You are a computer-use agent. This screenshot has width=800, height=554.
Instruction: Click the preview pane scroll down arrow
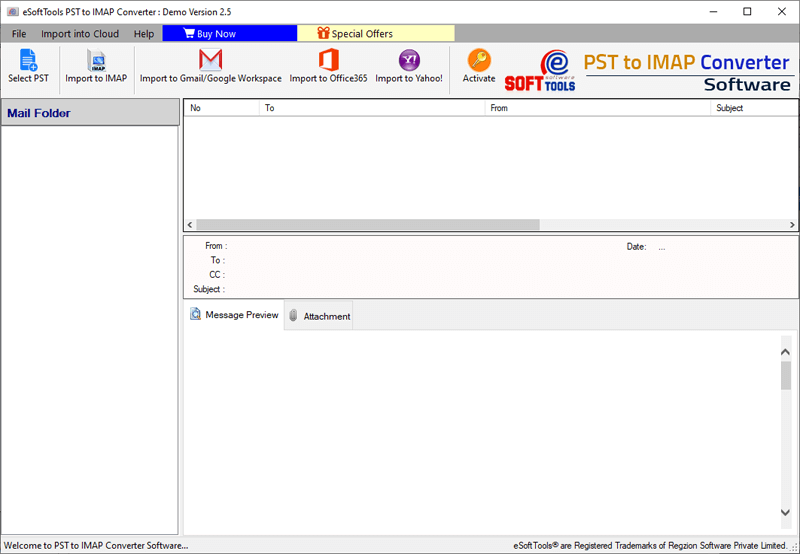click(x=786, y=512)
